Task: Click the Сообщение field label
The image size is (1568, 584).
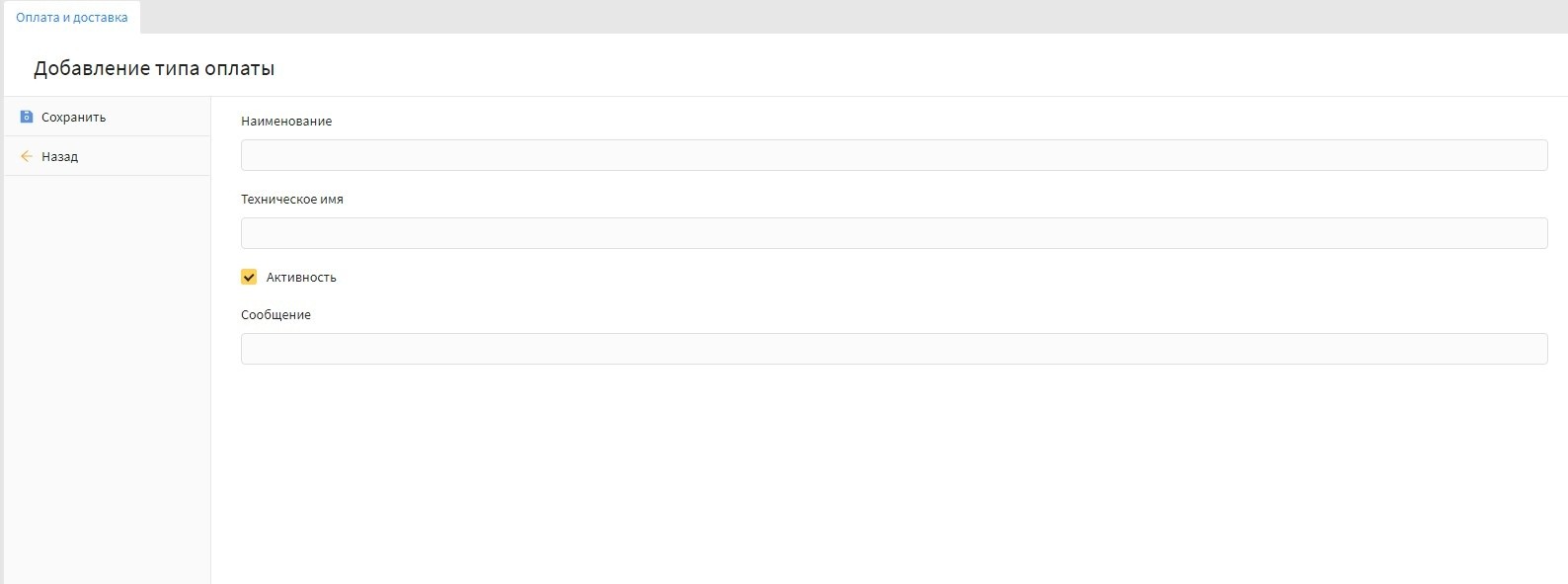Action: (275, 315)
